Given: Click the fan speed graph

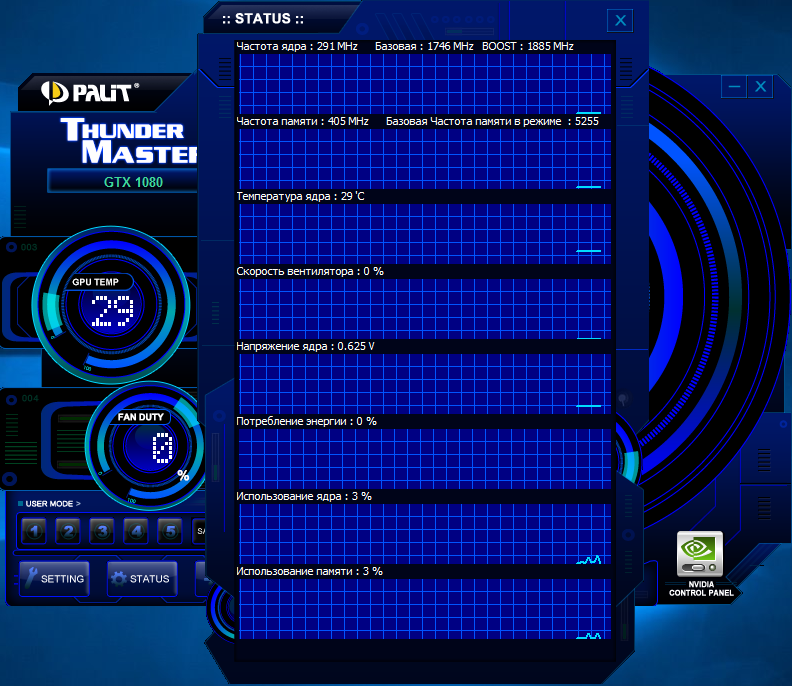Looking at the screenshot, I should click(x=425, y=309).
